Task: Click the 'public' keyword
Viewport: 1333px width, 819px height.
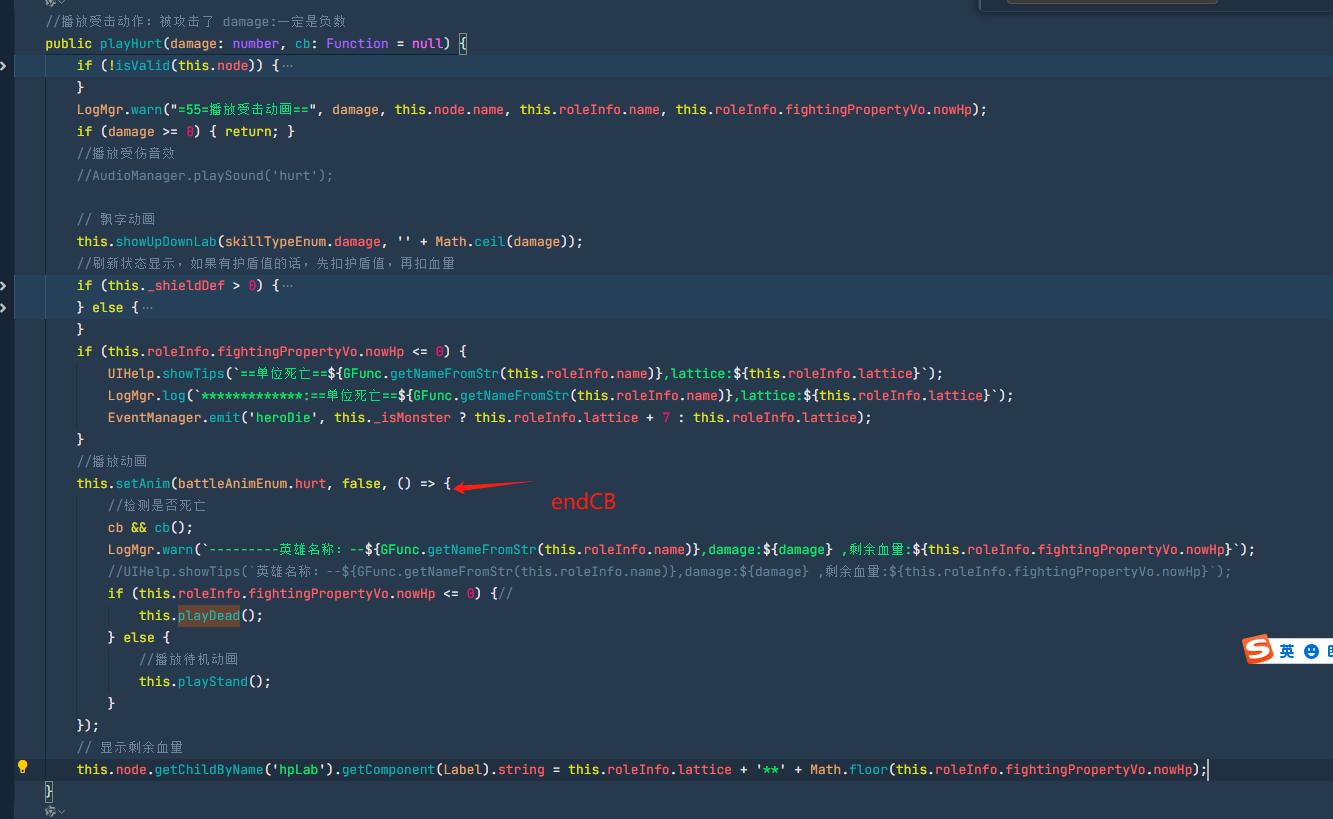Action: click(69, 44)
